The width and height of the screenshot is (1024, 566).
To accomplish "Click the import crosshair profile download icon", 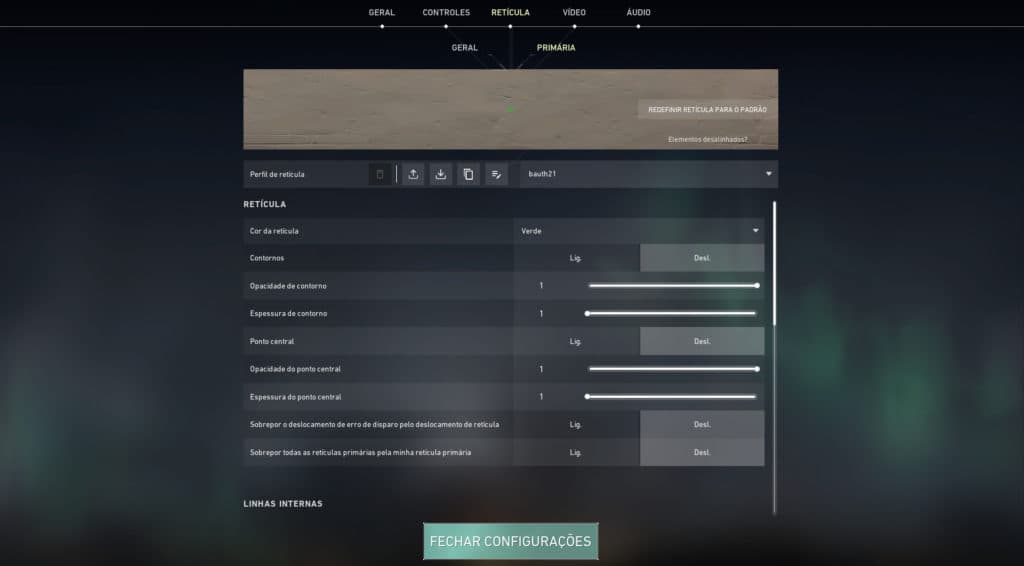I will pos(440,174).
